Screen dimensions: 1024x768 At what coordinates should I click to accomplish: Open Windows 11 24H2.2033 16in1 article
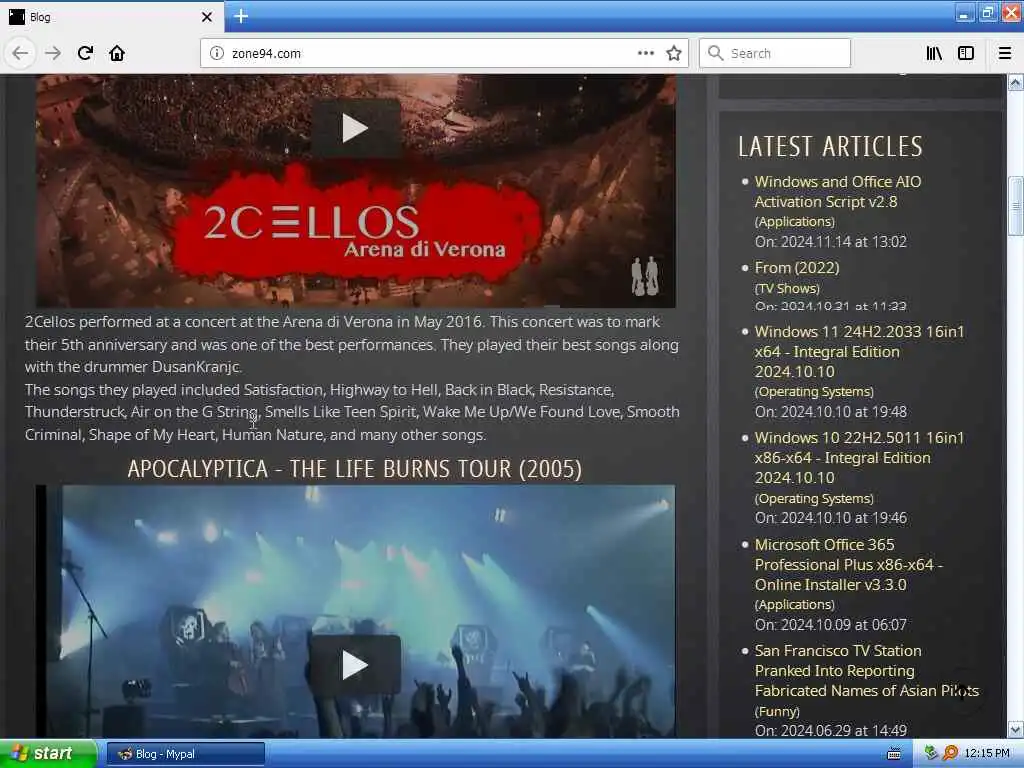pyautogui.click(x=859, y=351)
